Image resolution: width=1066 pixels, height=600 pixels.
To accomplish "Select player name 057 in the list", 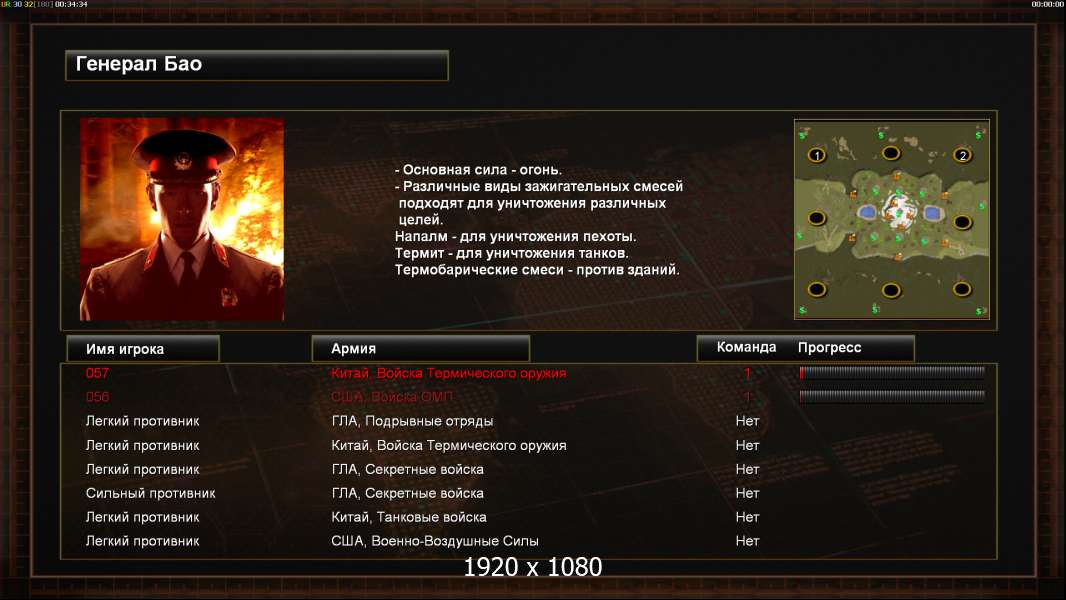I will 97,372.
